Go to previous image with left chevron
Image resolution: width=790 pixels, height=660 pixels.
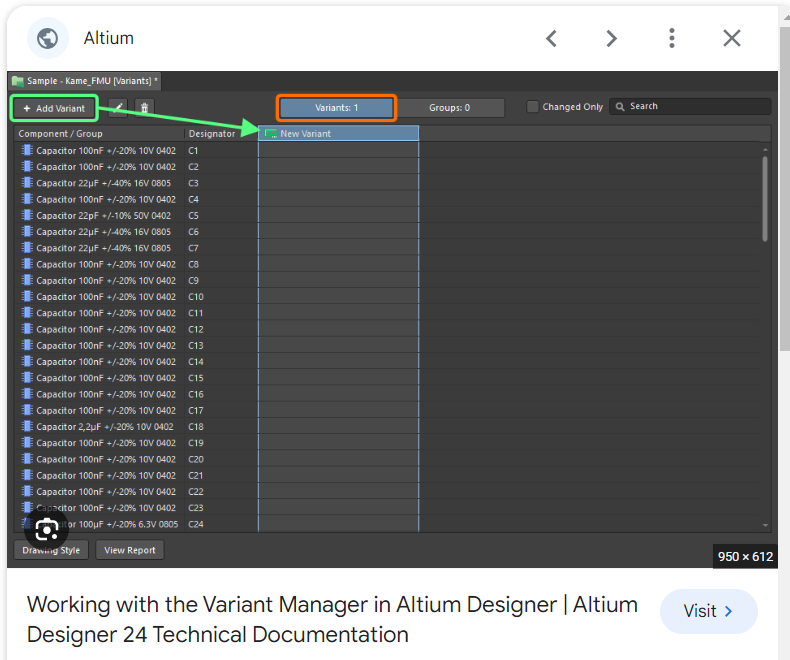(x=552, y=38)
